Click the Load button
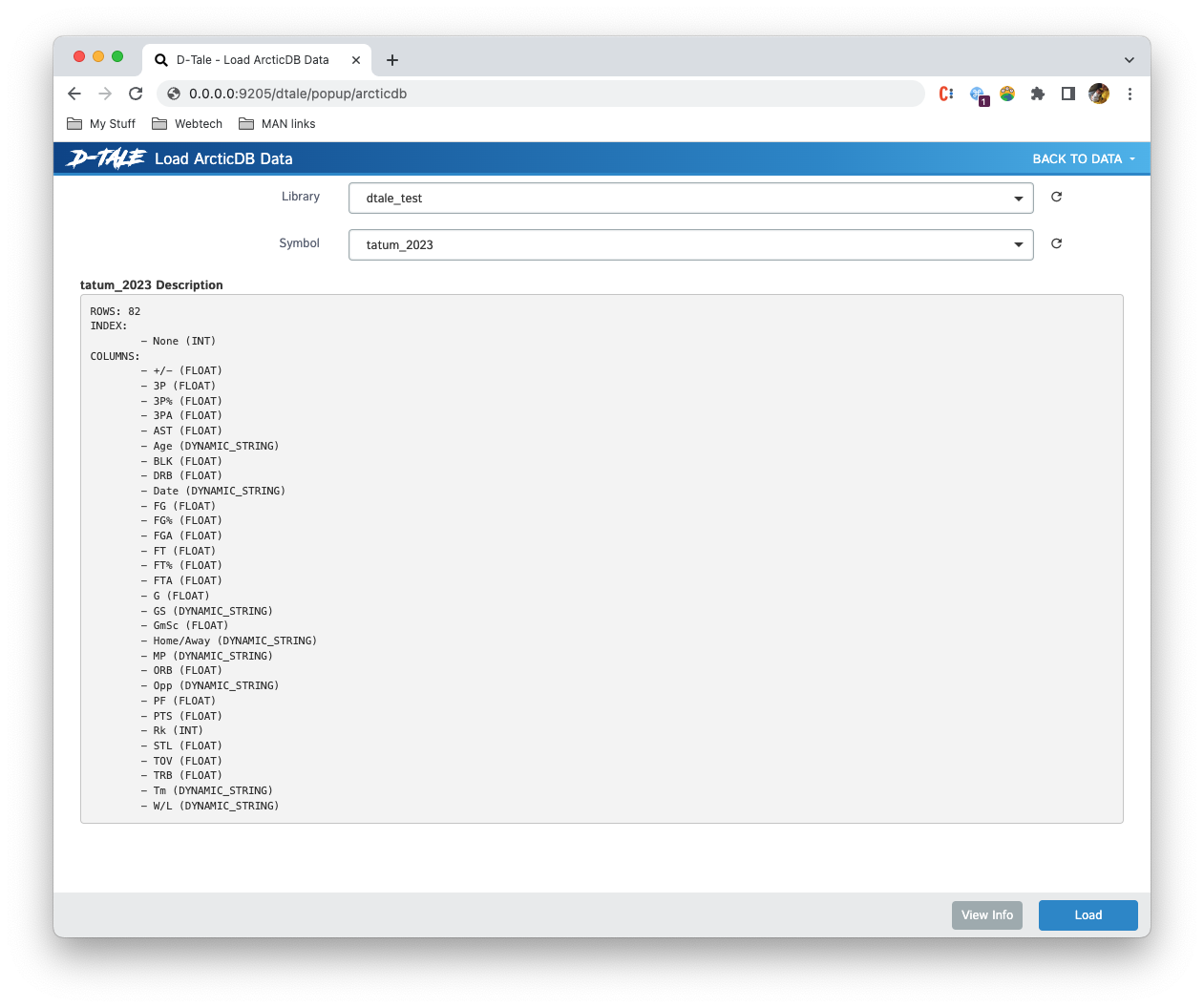The image size is (1204, 1008). 1088,914
